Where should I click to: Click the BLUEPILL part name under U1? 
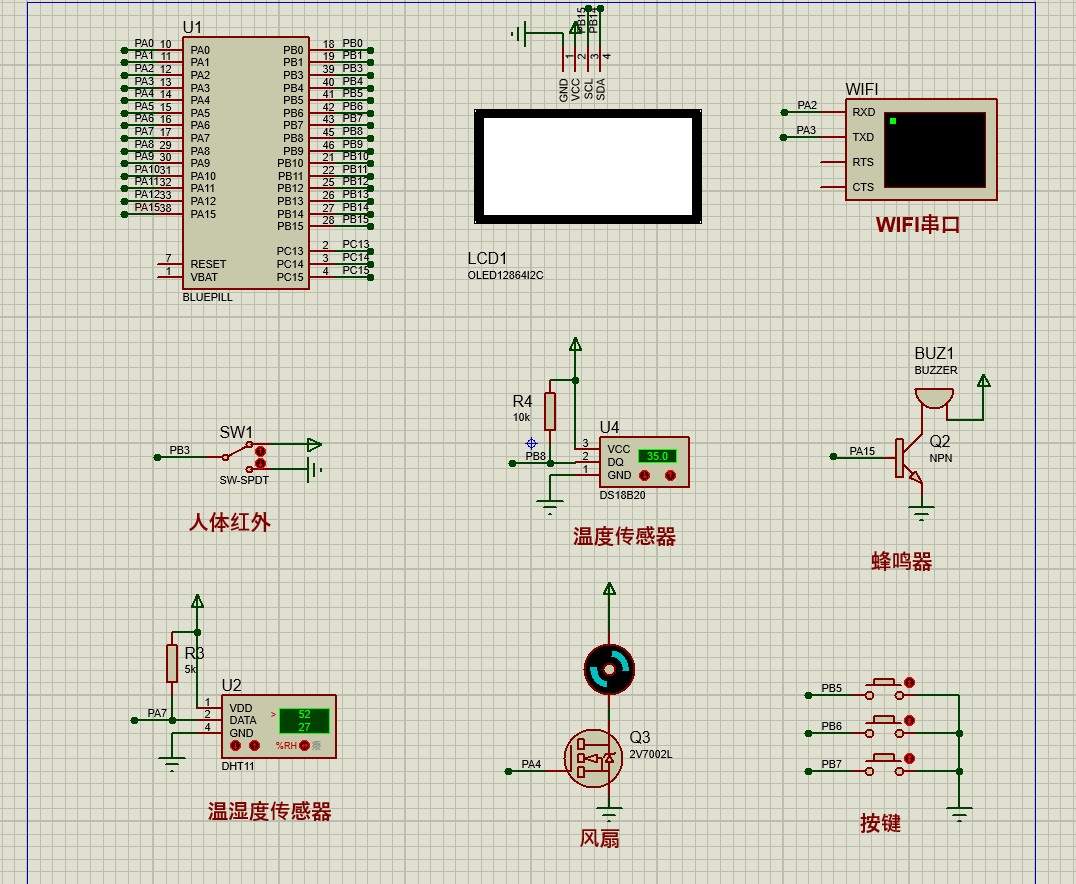pyautogui.click(x=207, y=297)
